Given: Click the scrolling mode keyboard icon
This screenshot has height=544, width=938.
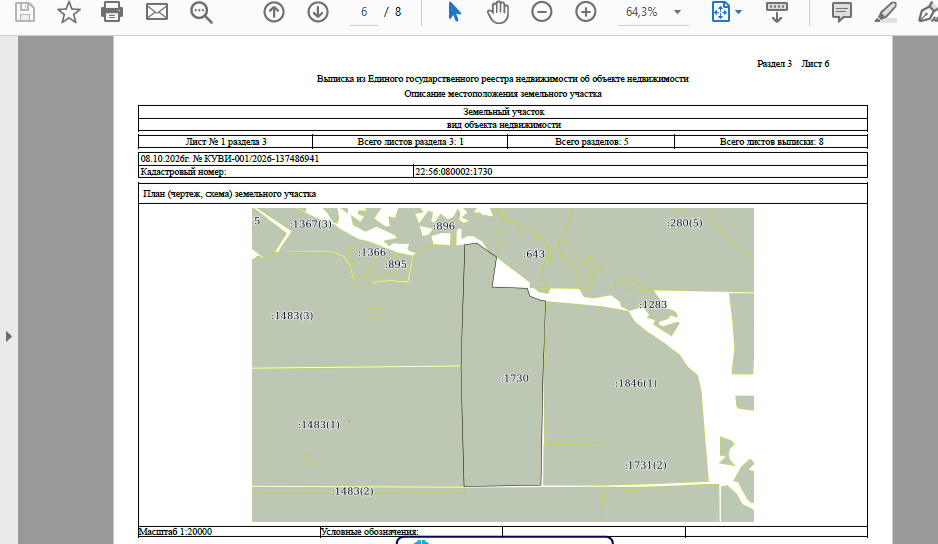Looking at the screenshot, I should click(776, 12).
